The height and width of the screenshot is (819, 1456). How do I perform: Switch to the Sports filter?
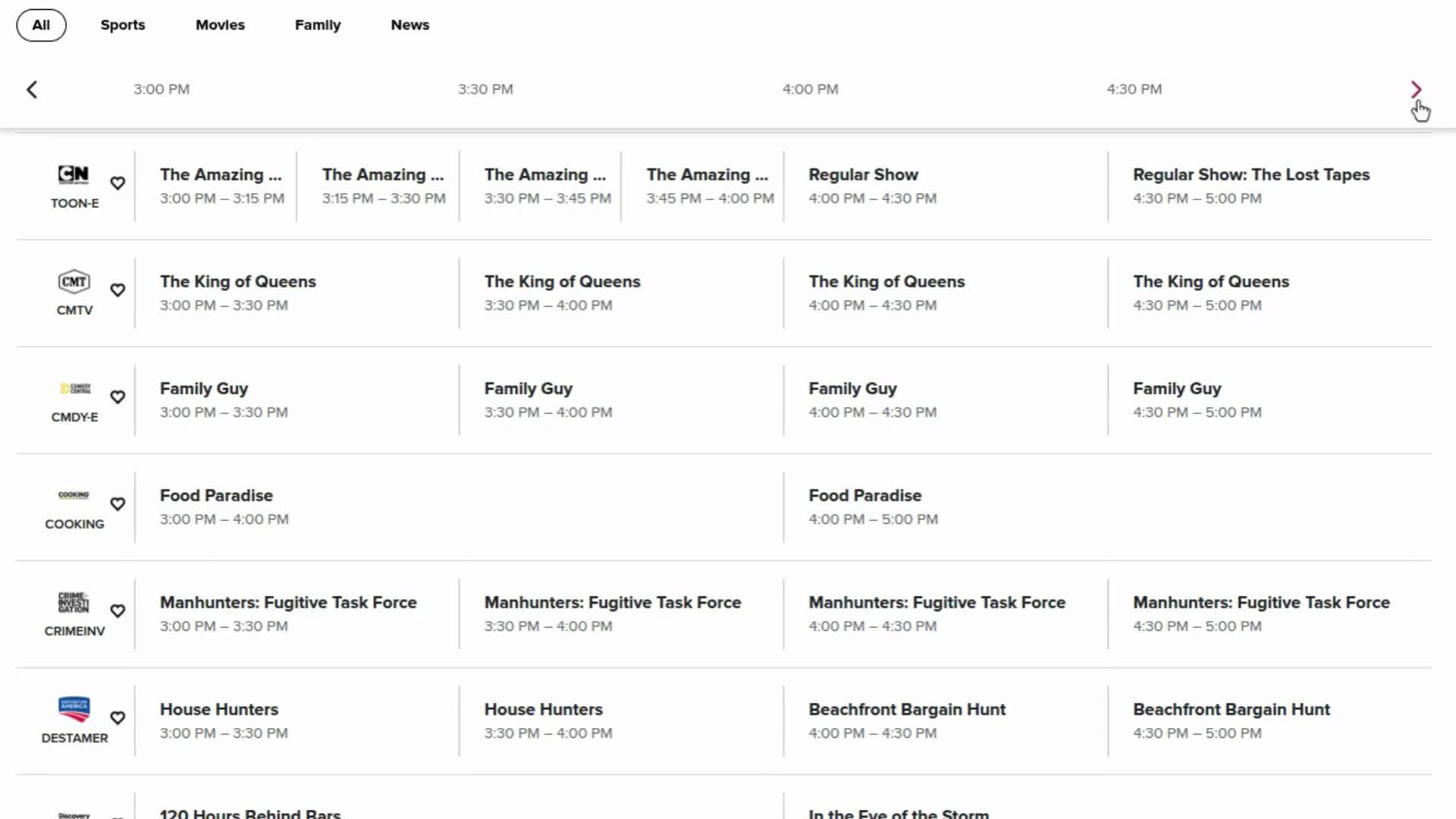tap(123, 25)
